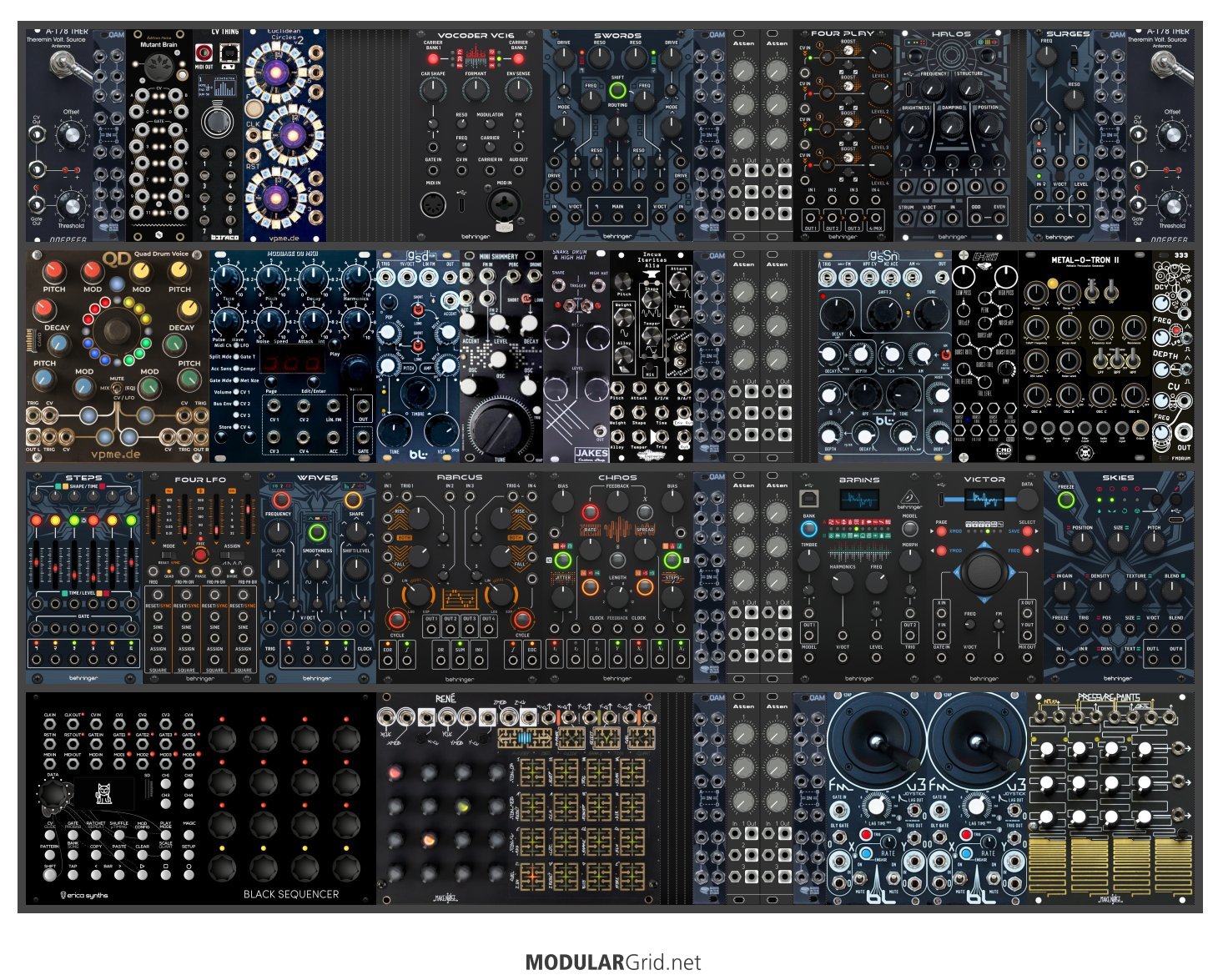The height and width of the screenshot is (980, 1228).
Task: Select the EOR jack on Abacus
Action: coord(388,660)
